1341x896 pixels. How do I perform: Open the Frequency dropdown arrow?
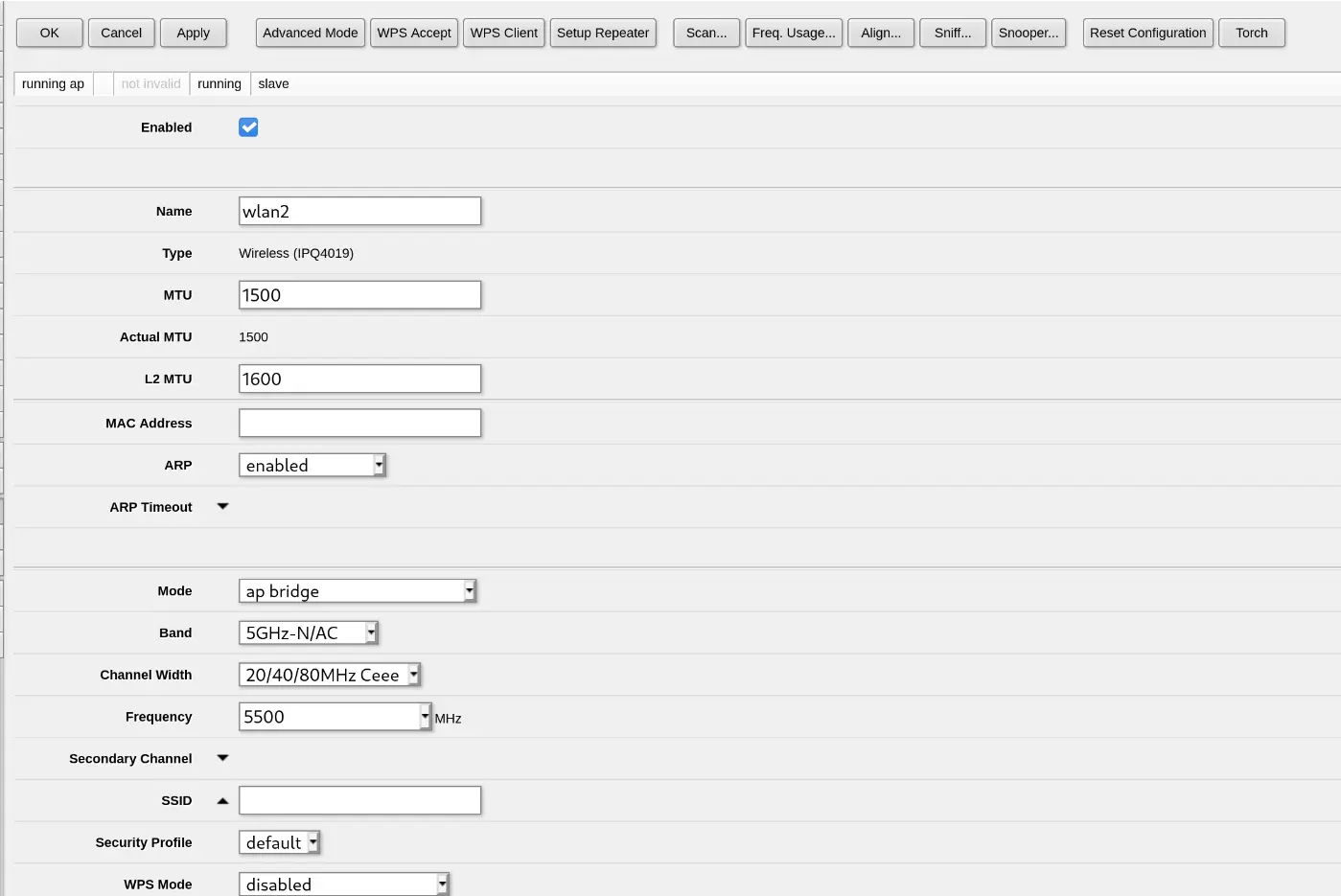pos(426,716)
